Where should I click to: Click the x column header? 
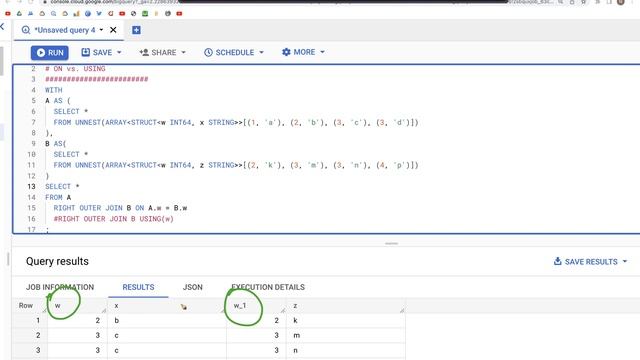(167, 305)
